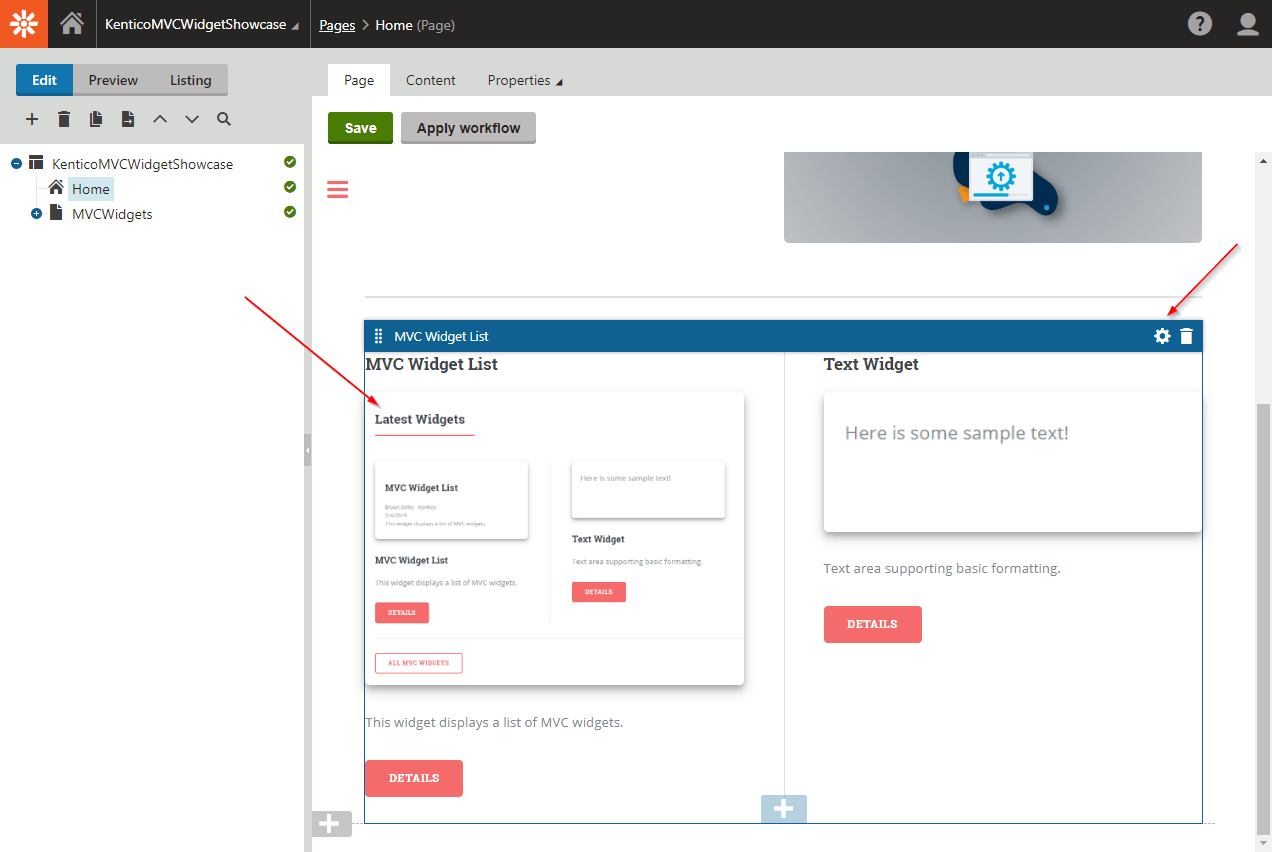
Task: Add a new page with plus icon
Action: pos(32,119)
